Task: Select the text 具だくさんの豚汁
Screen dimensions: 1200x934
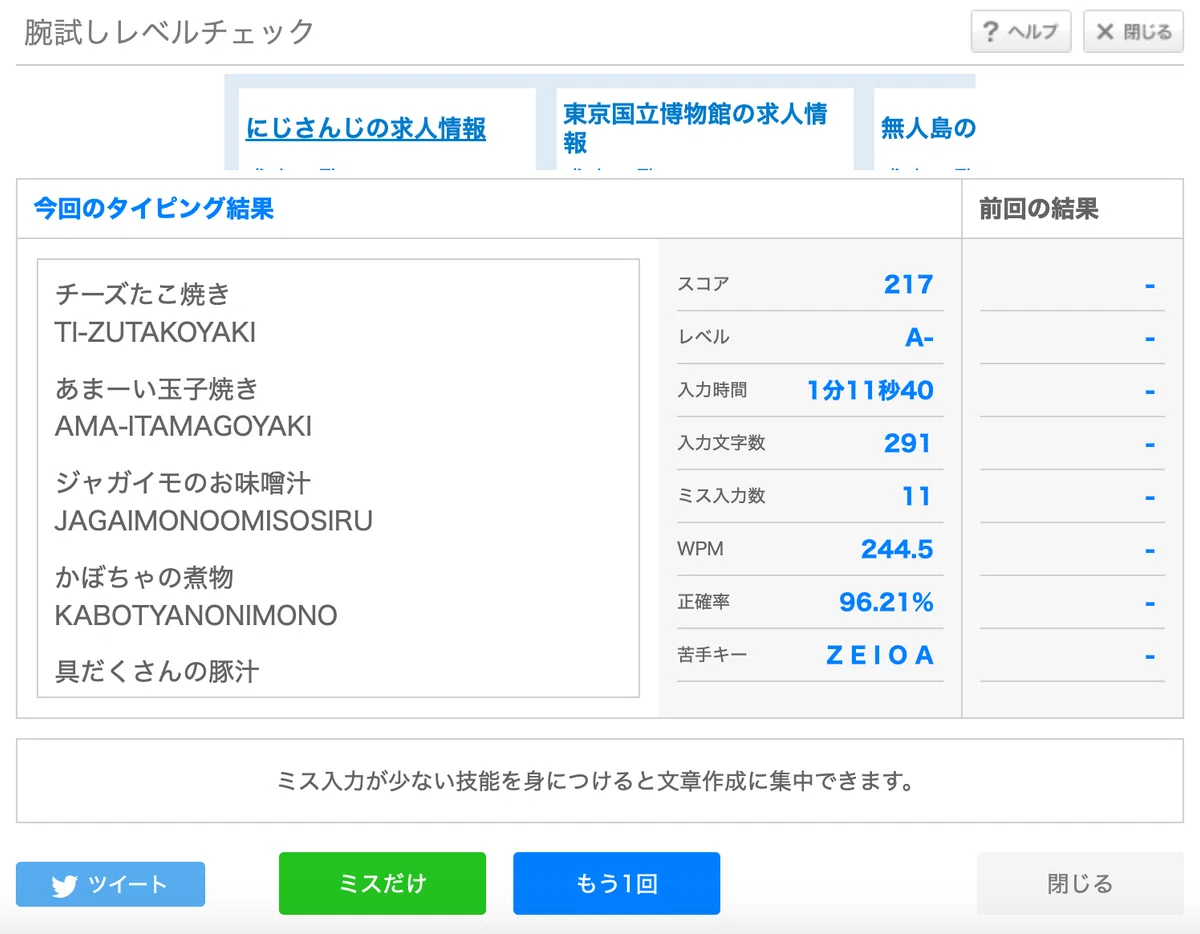Action: pyautogui.click(x=157, y=671)
